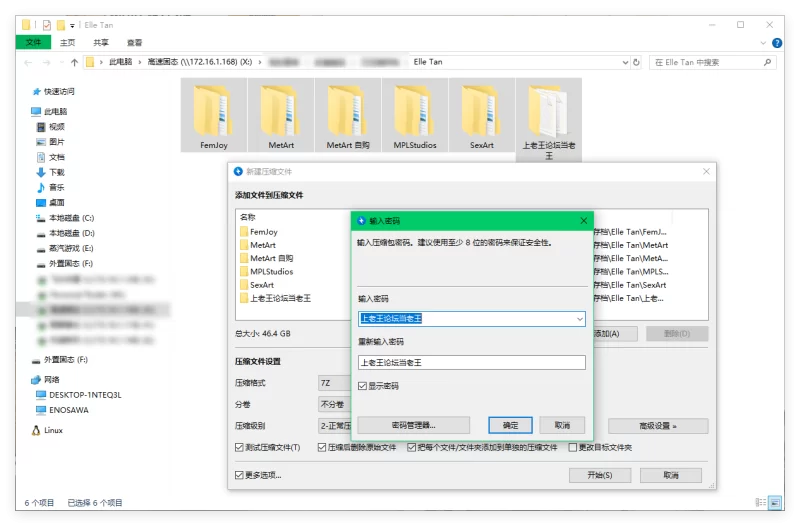
Task: Select the MPLStudios folder thumbnail
Action: click(414, 116)
